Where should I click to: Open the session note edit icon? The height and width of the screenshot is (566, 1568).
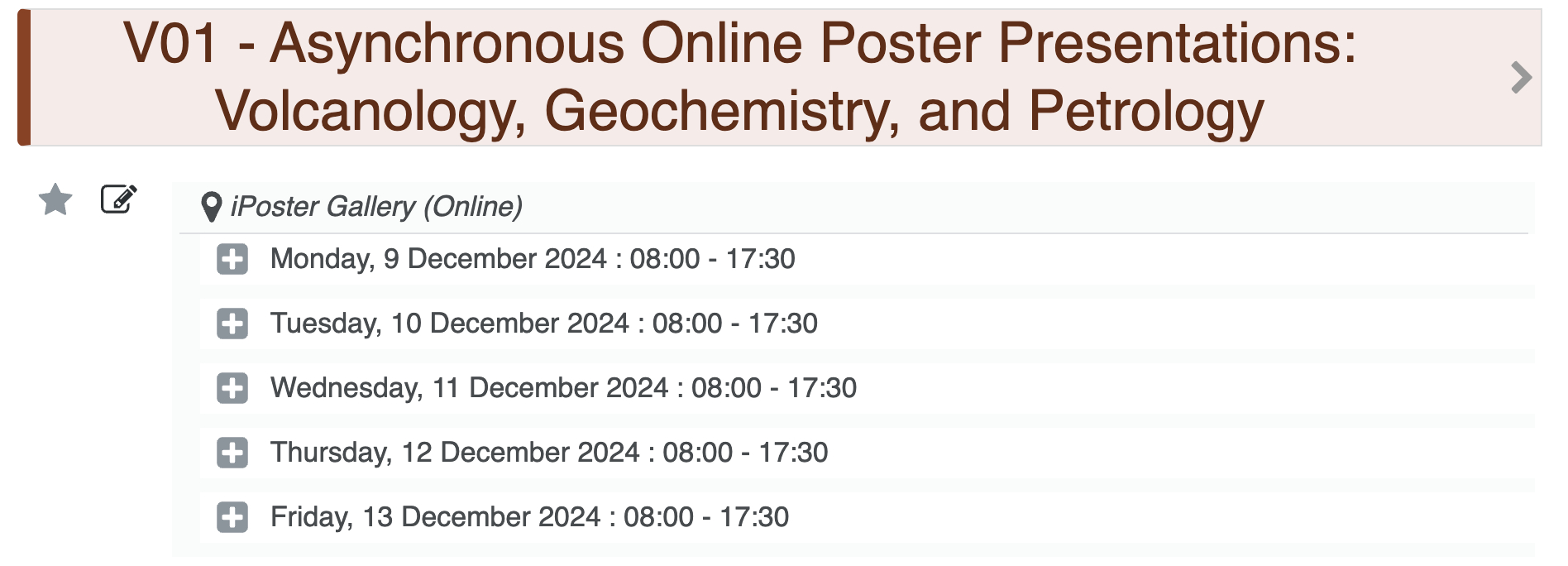pos(118,199)
